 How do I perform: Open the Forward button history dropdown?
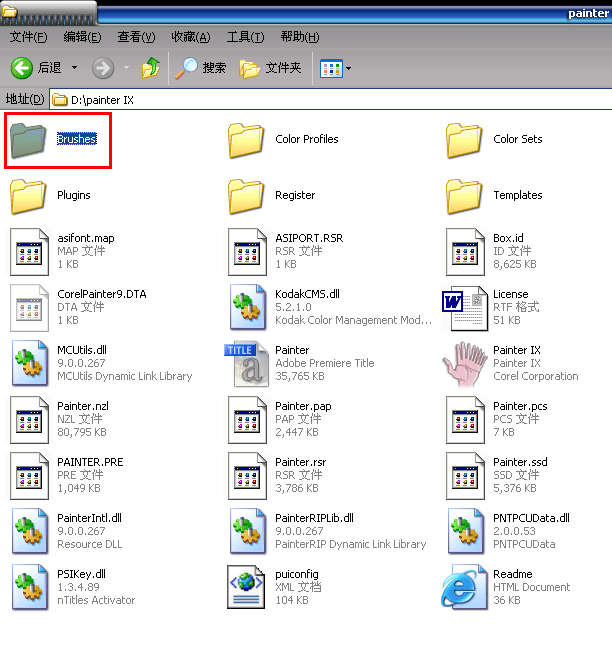tap(126, 68)
